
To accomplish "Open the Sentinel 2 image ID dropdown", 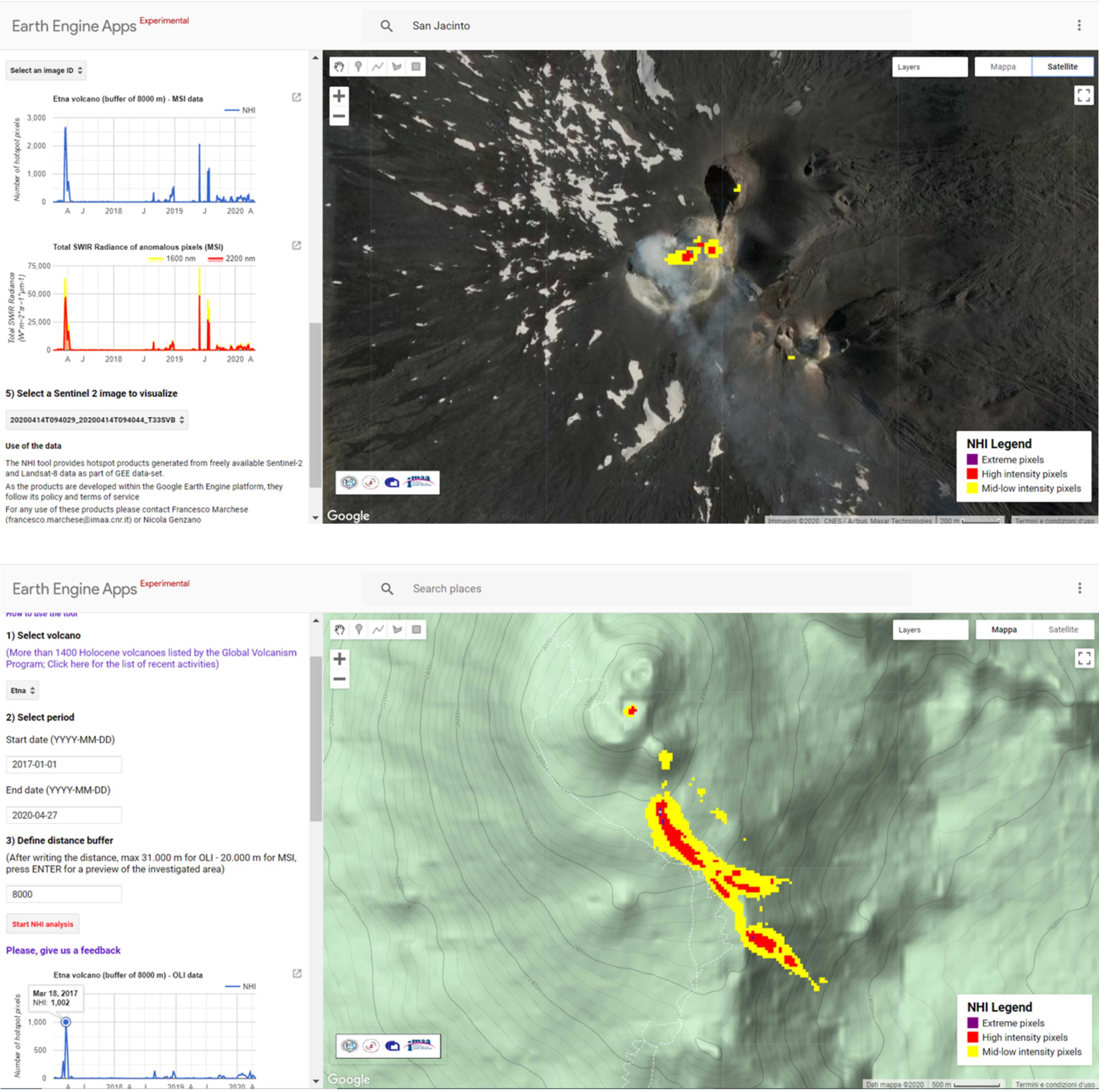I will click(x=97, y=420).
